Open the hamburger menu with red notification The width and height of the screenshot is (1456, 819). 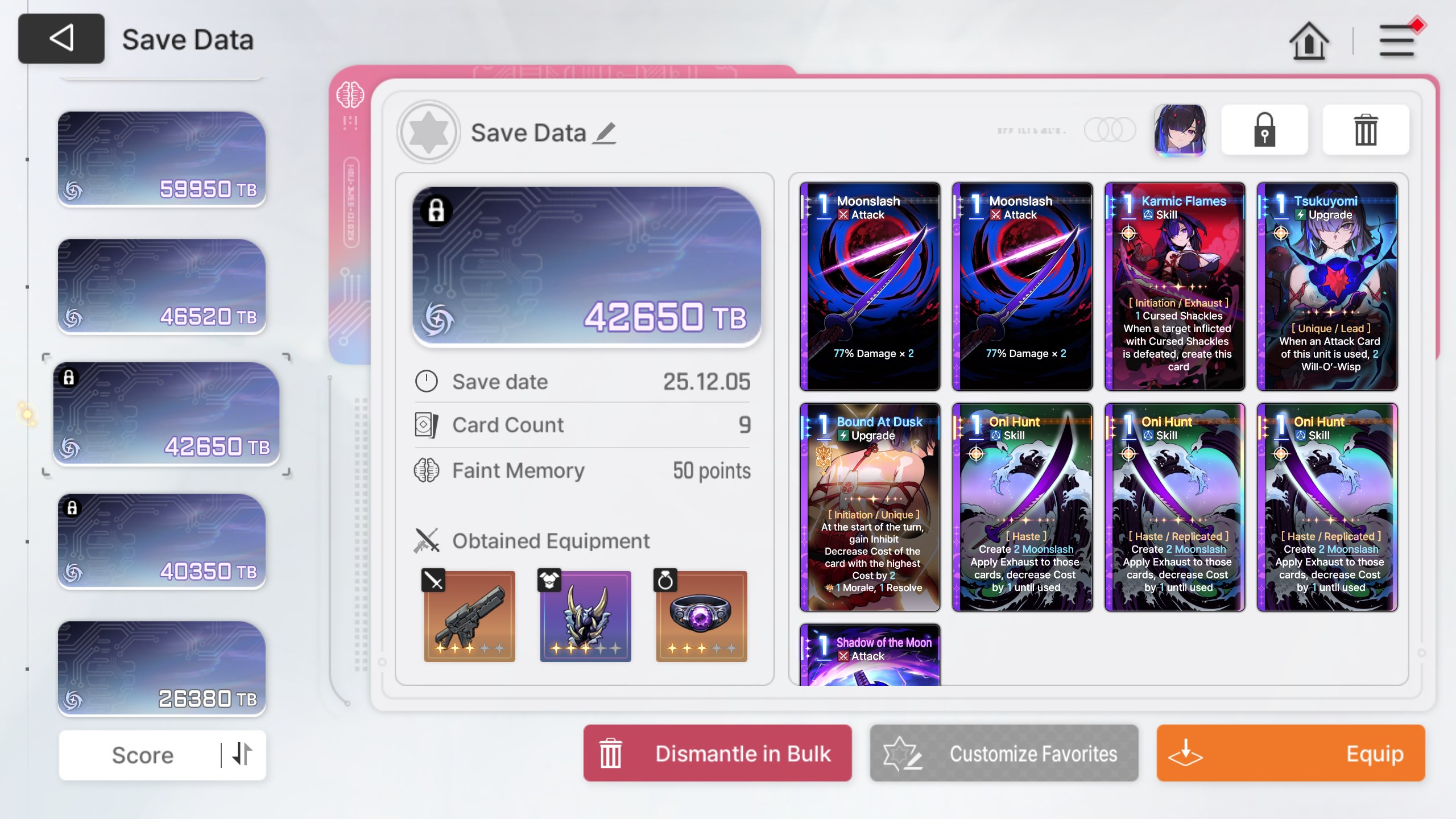(x=1397, y=40)
